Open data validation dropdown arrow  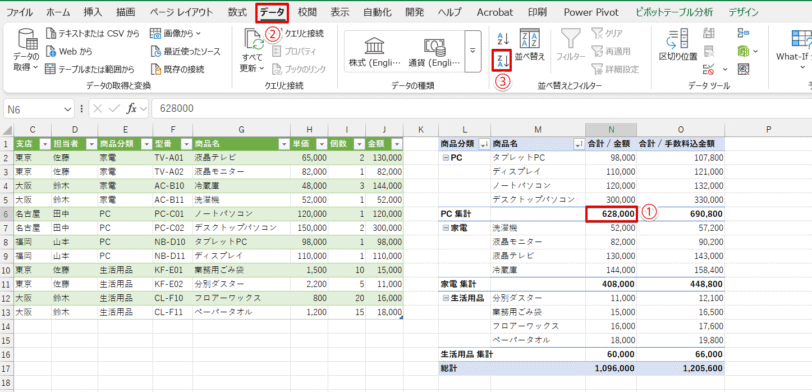click(725, 69)
